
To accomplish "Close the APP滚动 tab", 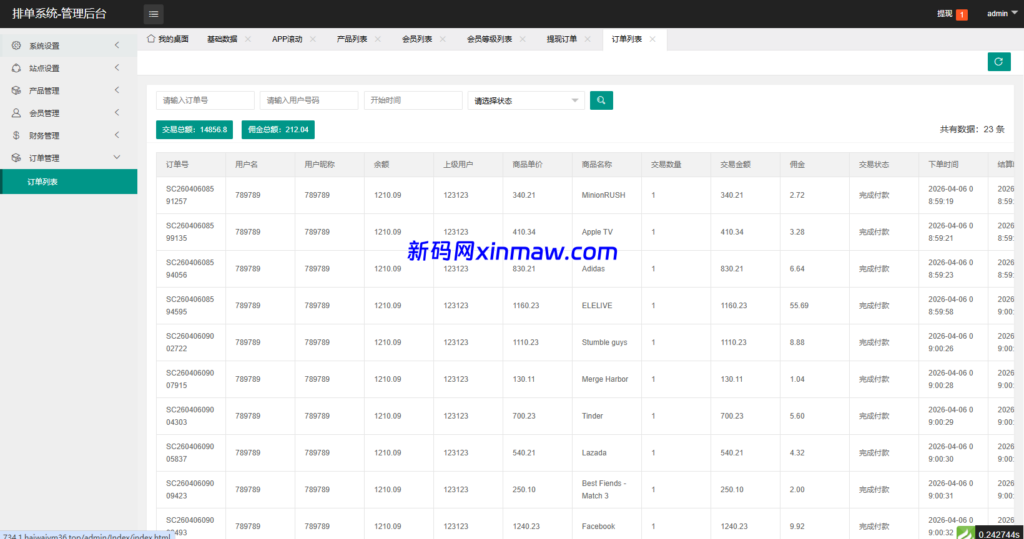I will point(313,39).
